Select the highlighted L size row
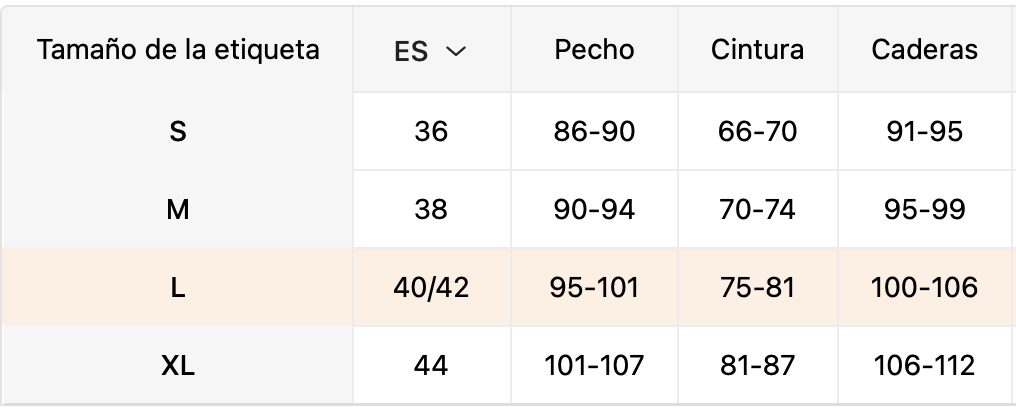The image size is (1016, 408). 508,287
